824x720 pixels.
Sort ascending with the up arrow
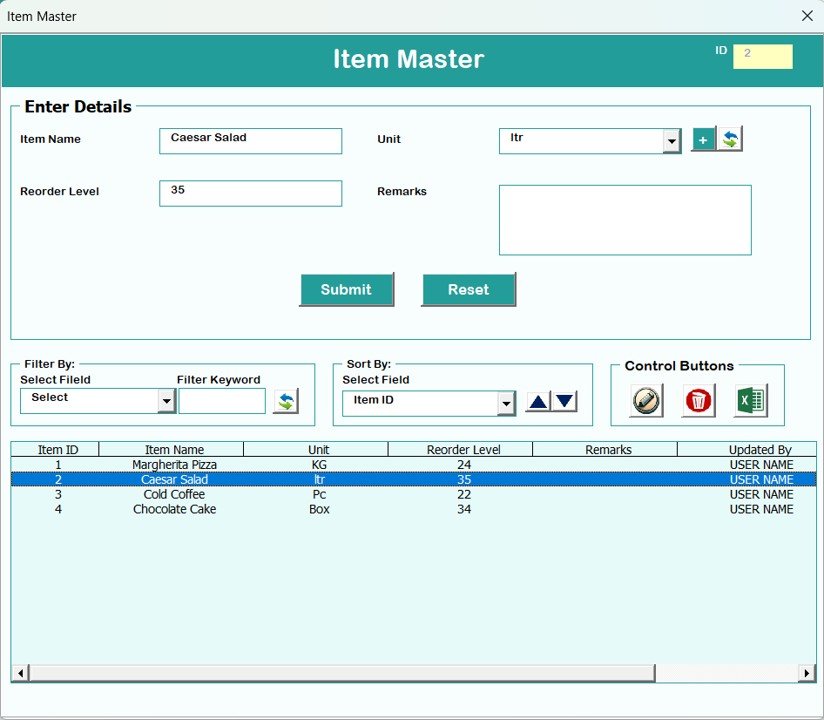point(538,403)
